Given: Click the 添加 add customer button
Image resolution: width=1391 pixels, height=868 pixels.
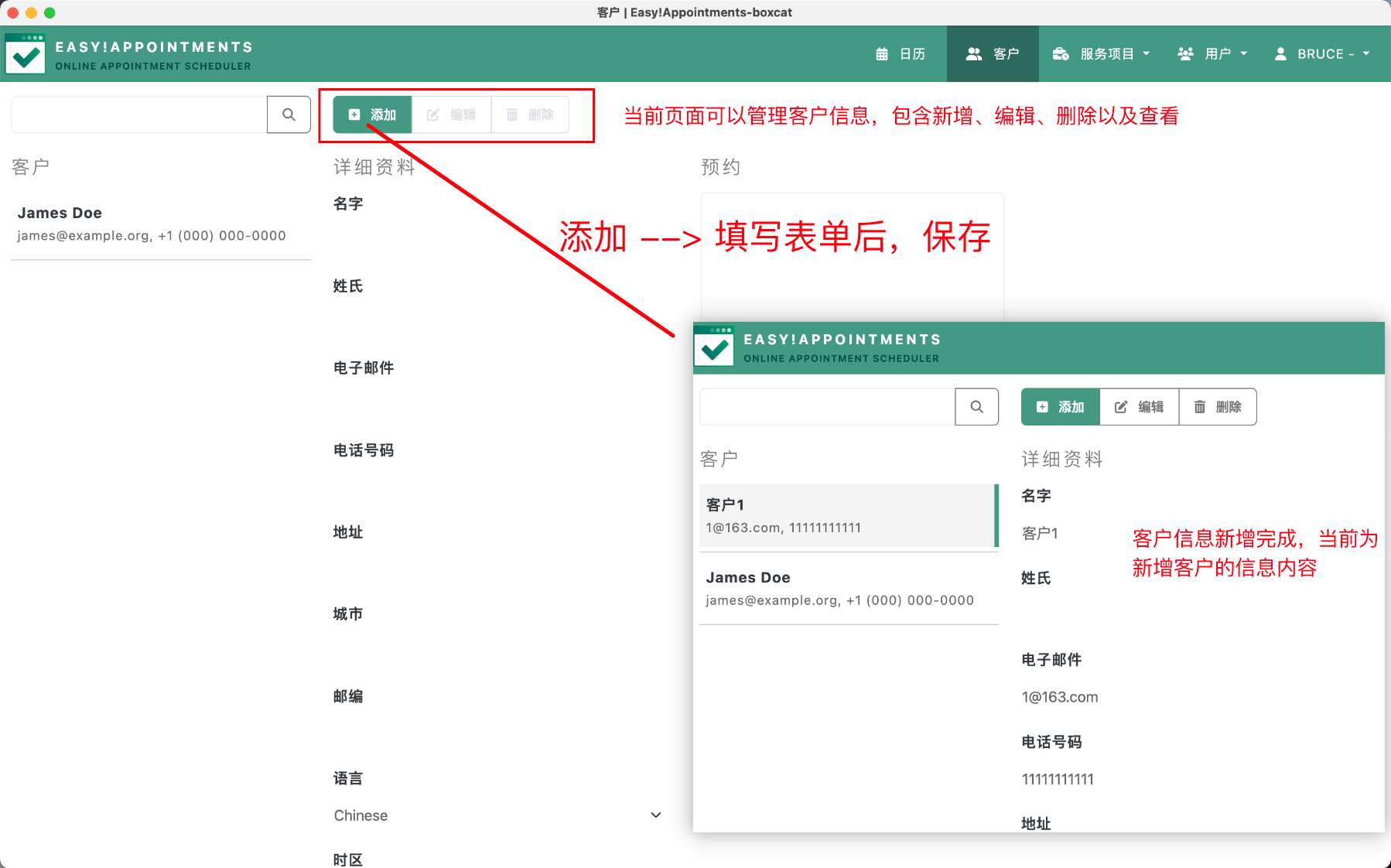Looking at the screenshot, I should coord(372,114).
